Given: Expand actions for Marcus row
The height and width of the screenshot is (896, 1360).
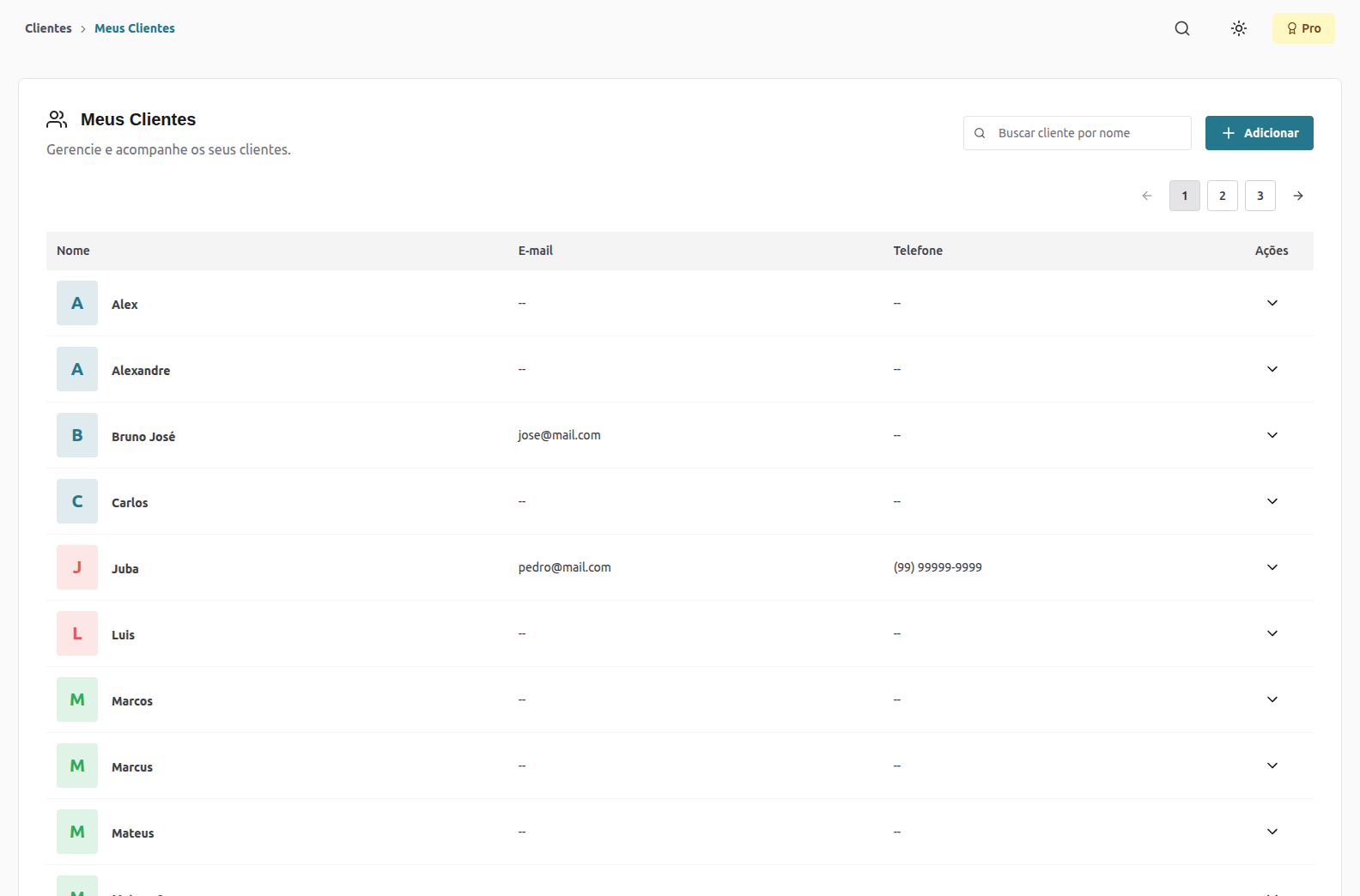Looking at the screenshot, I should coord(1272,766).
